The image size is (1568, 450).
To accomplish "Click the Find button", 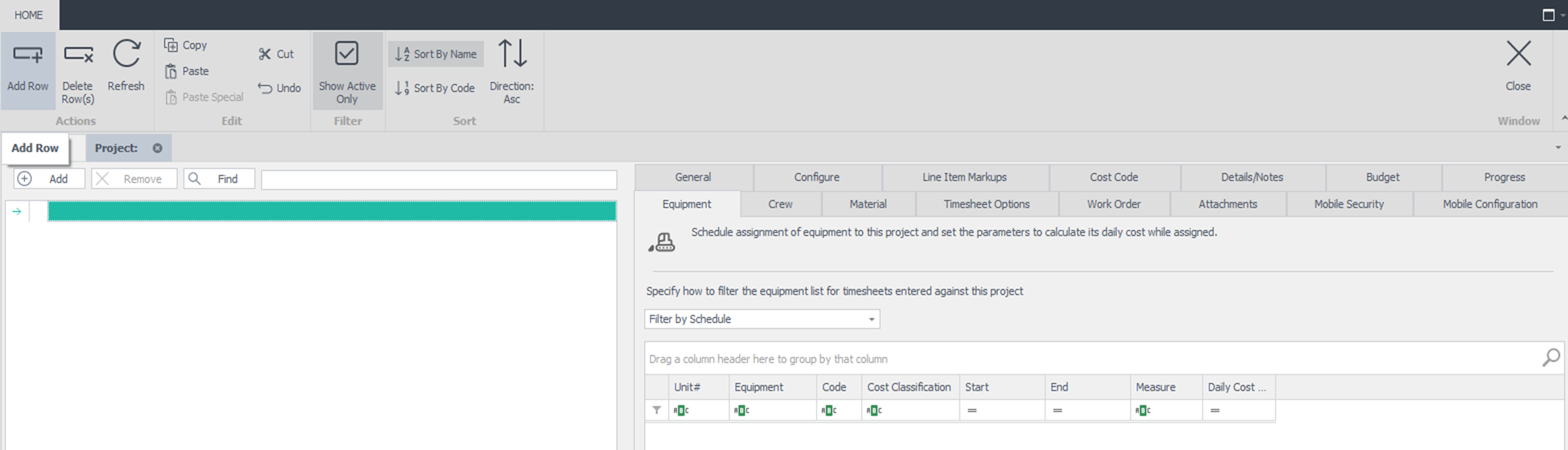I will (x=219, y=179).
